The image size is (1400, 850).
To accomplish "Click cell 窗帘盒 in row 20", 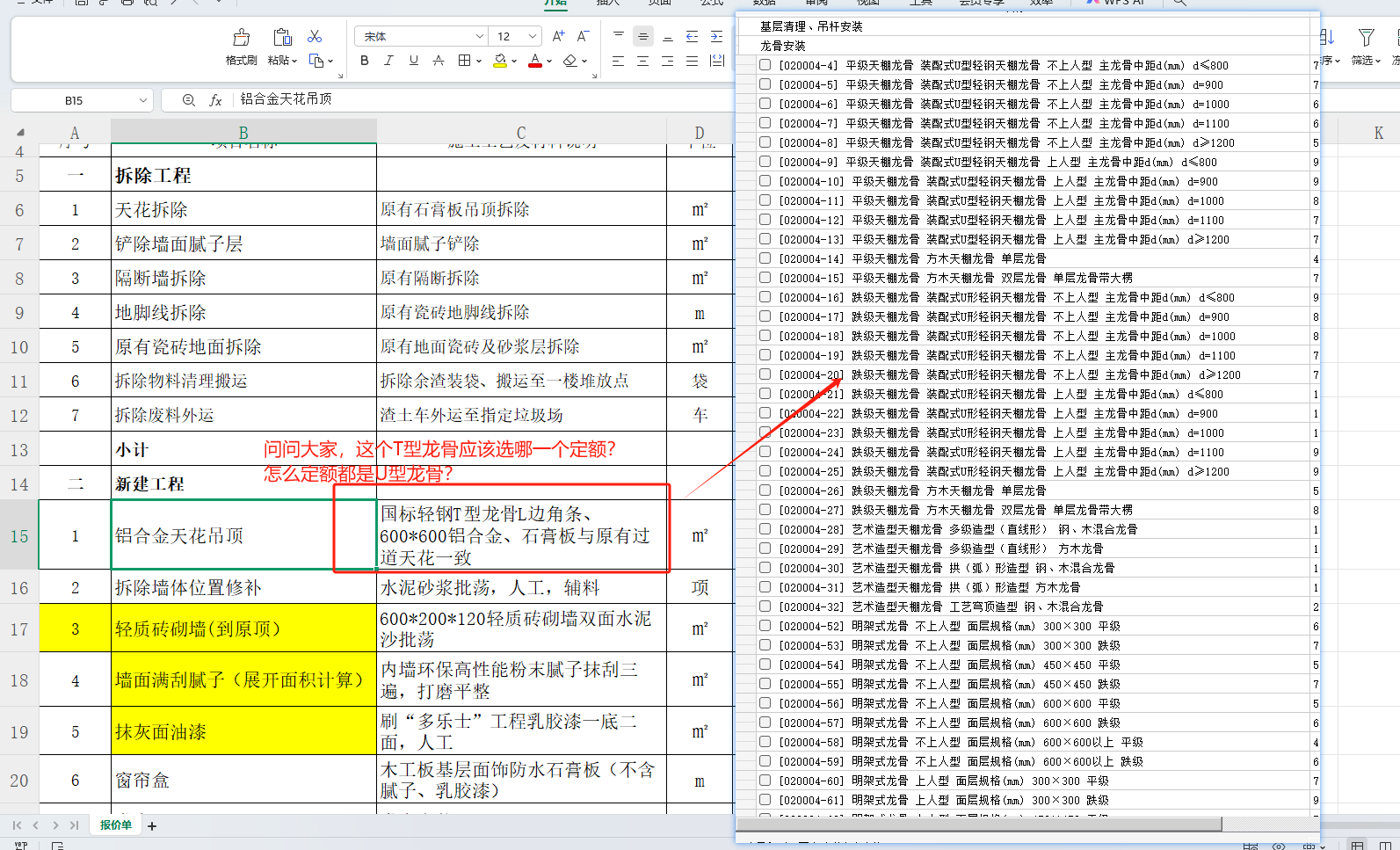I will click(x=243, y=780).
